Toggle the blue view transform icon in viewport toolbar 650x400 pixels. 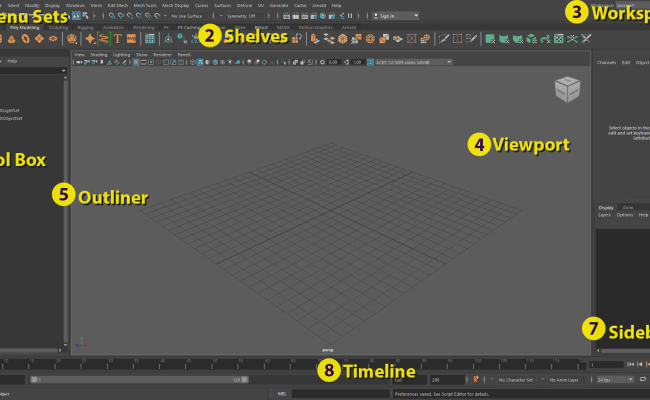point(370,62)
